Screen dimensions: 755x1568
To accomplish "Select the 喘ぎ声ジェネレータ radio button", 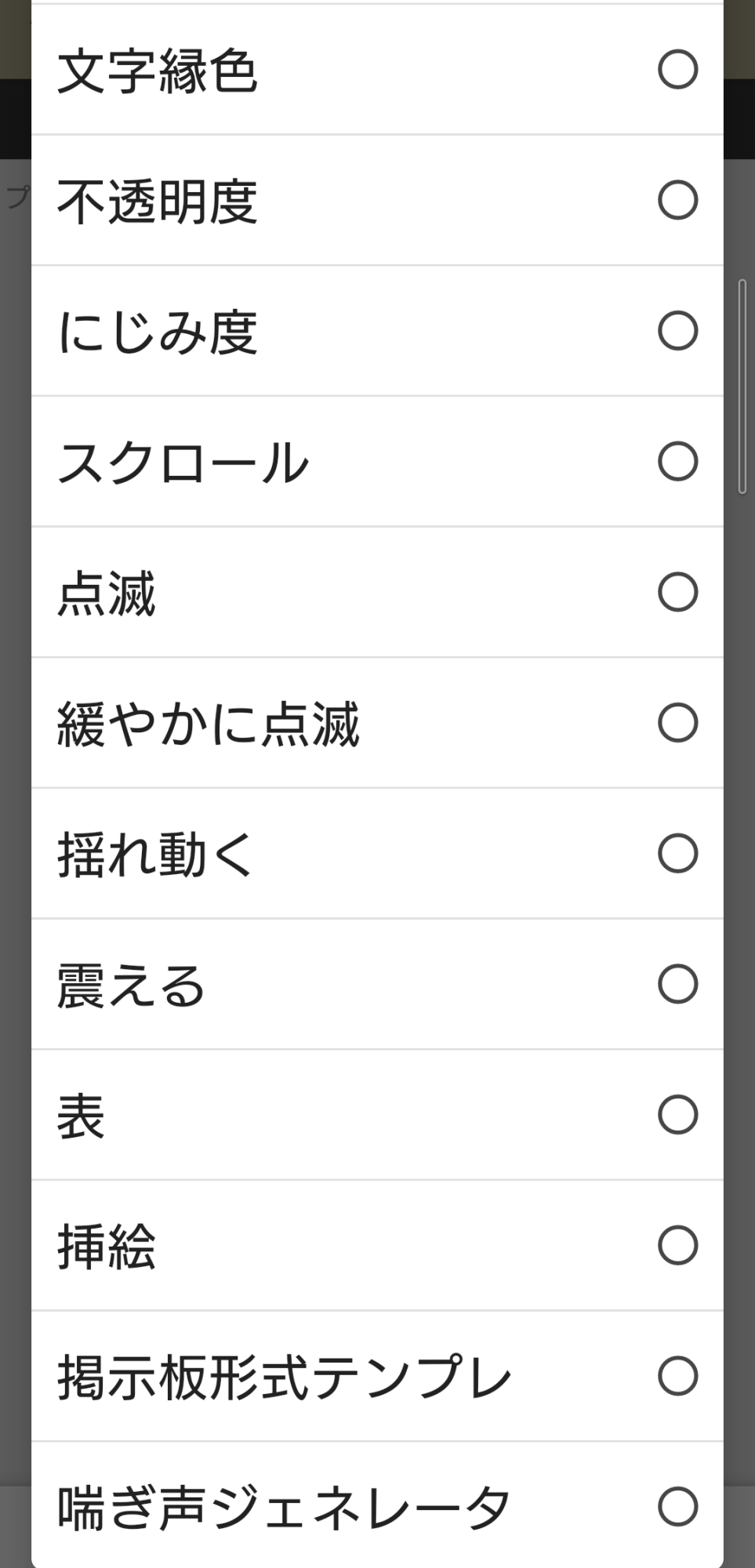I will tap(677, 1506).
